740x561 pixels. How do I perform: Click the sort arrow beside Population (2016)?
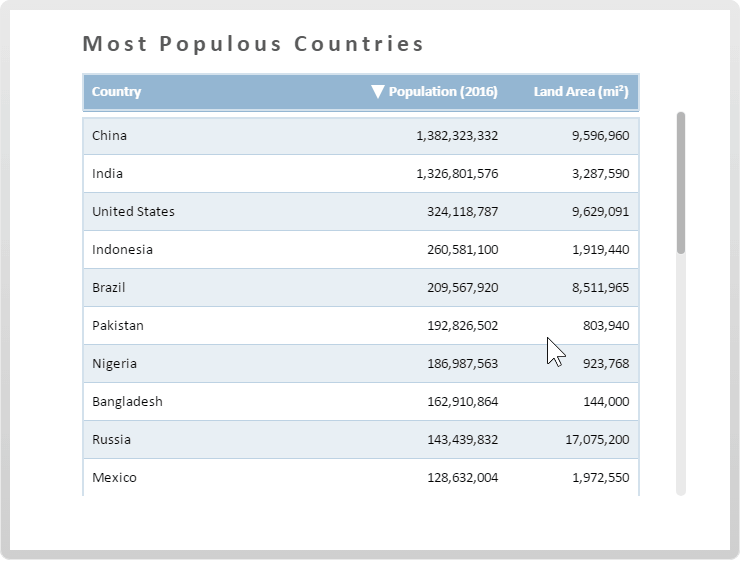(x=377, y=92)
